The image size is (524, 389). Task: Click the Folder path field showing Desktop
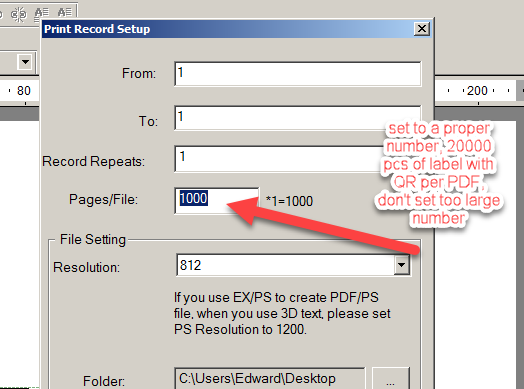click(269, 379)
